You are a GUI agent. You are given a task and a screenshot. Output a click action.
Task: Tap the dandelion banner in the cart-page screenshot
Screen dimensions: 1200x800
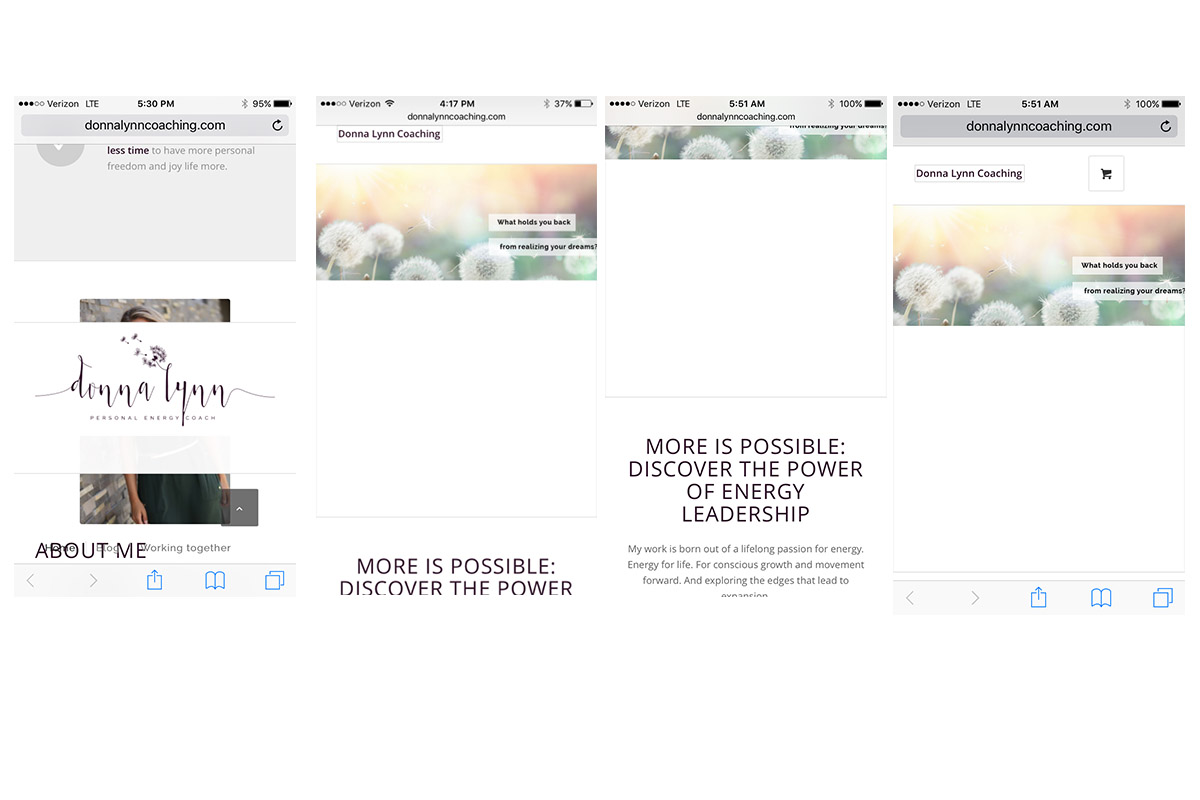tap(1039, 266)
